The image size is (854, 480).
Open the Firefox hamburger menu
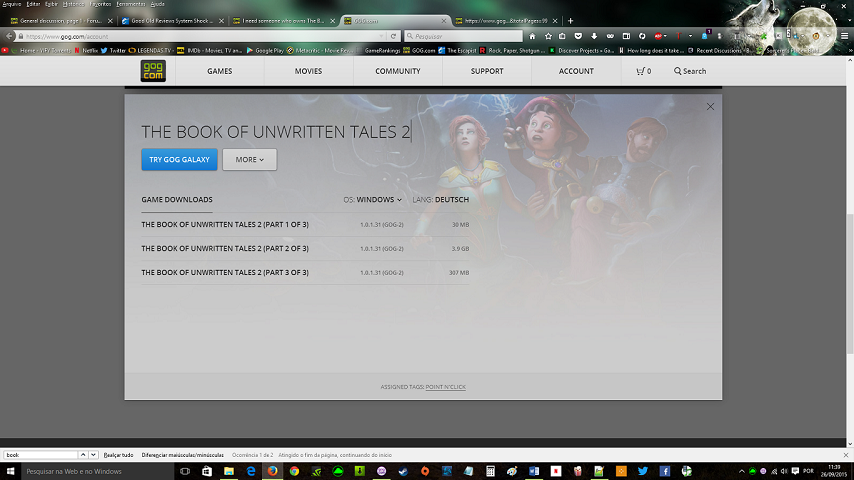[x=845, y=37]
